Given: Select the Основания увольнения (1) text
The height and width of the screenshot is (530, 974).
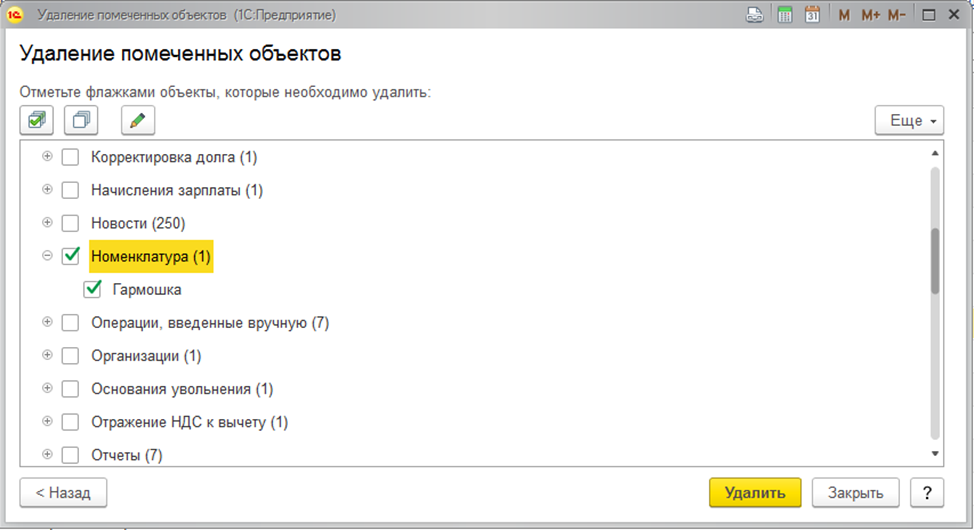Looking at the screenshot, I should click(182, 389).
